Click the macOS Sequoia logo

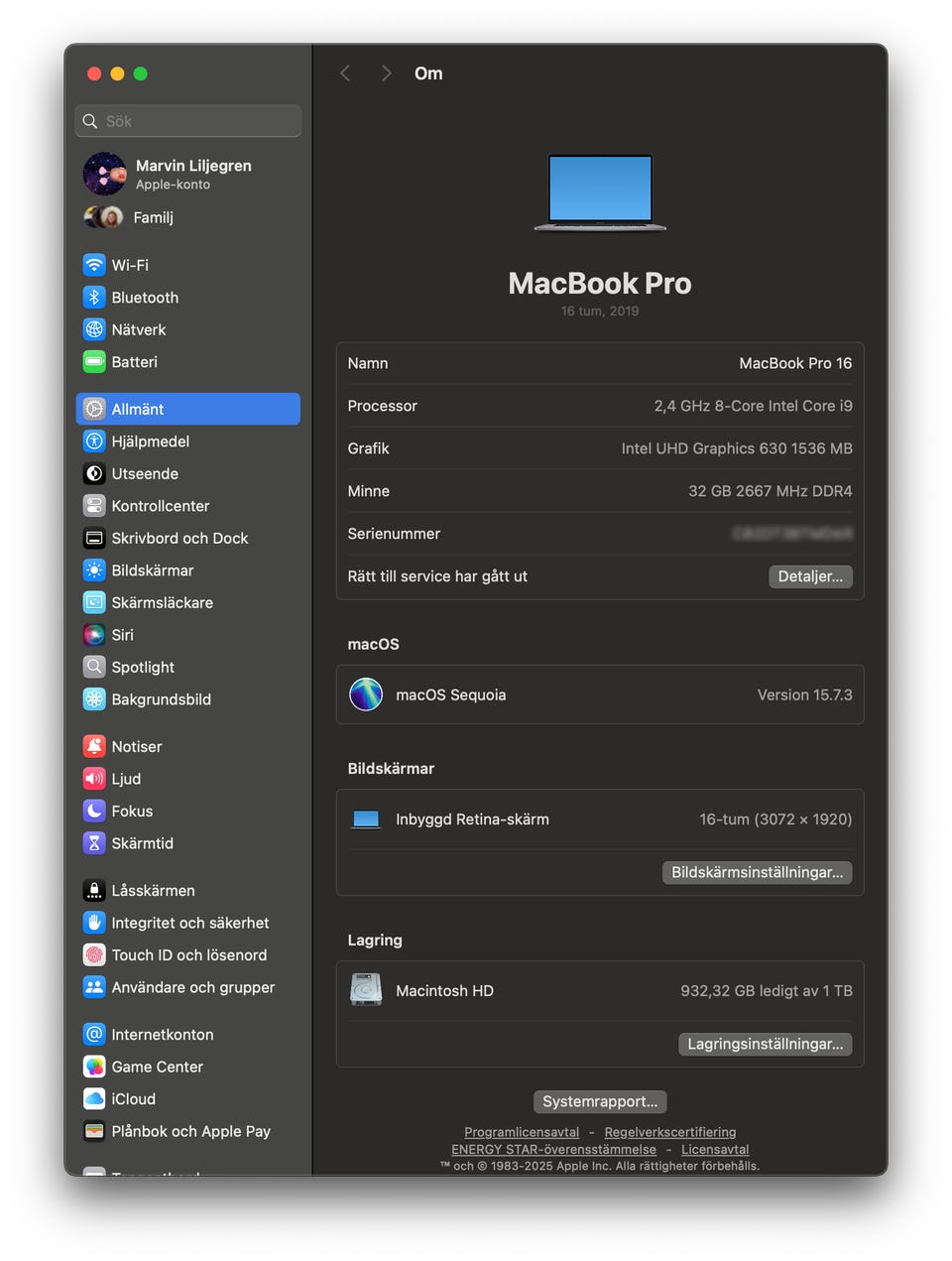tap(366, 694)
